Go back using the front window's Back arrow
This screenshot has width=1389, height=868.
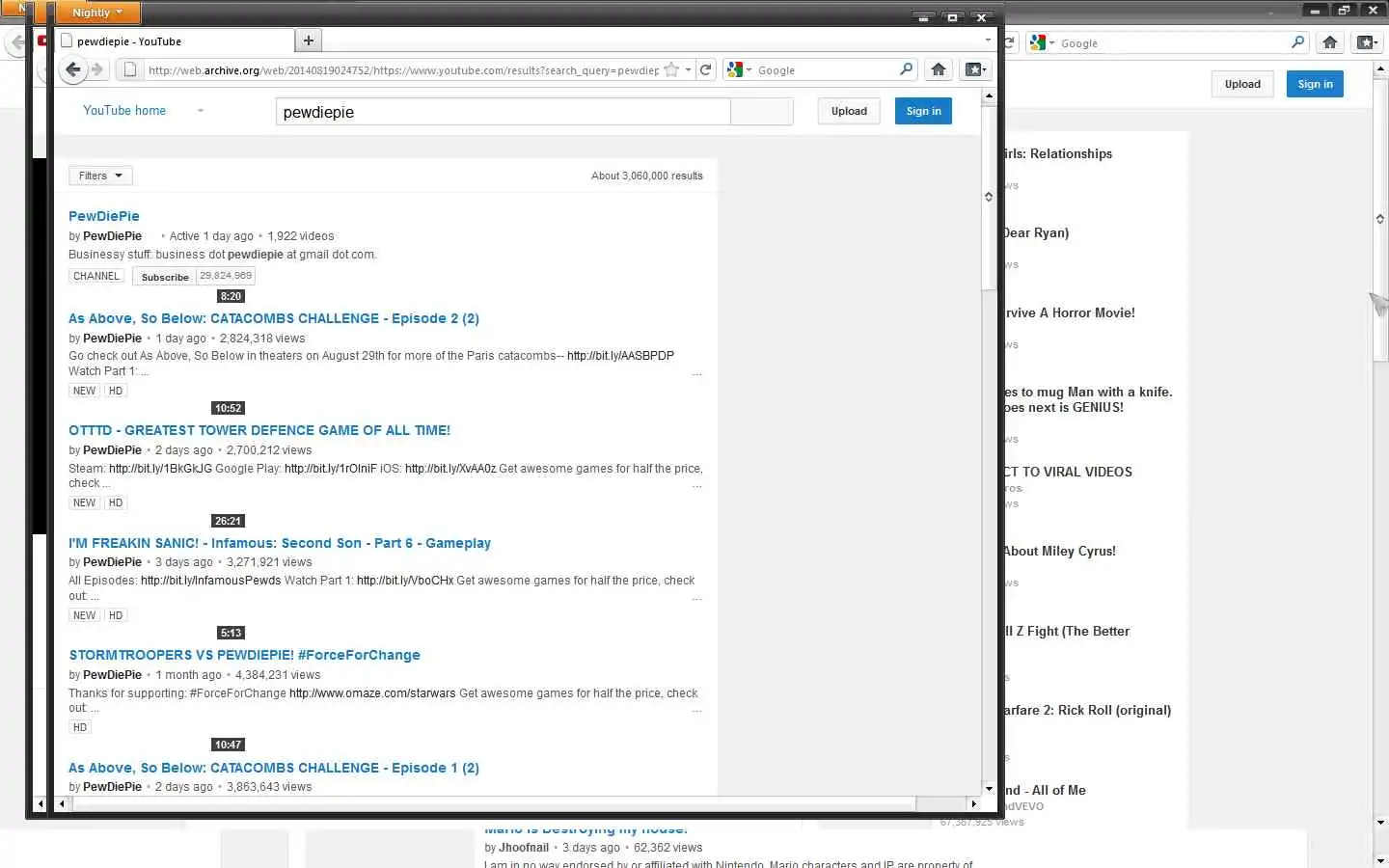click(x=72, y=69)
